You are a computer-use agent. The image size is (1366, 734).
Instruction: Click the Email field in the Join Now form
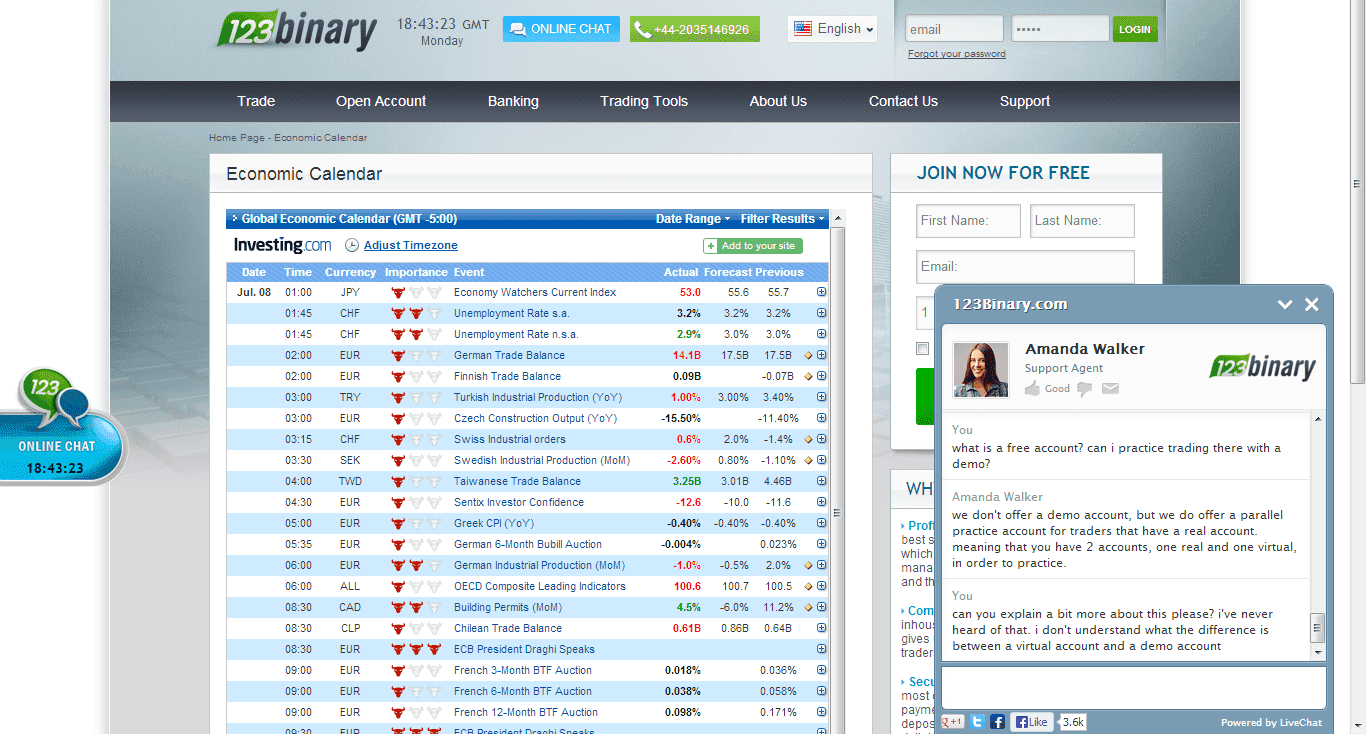1025,267
